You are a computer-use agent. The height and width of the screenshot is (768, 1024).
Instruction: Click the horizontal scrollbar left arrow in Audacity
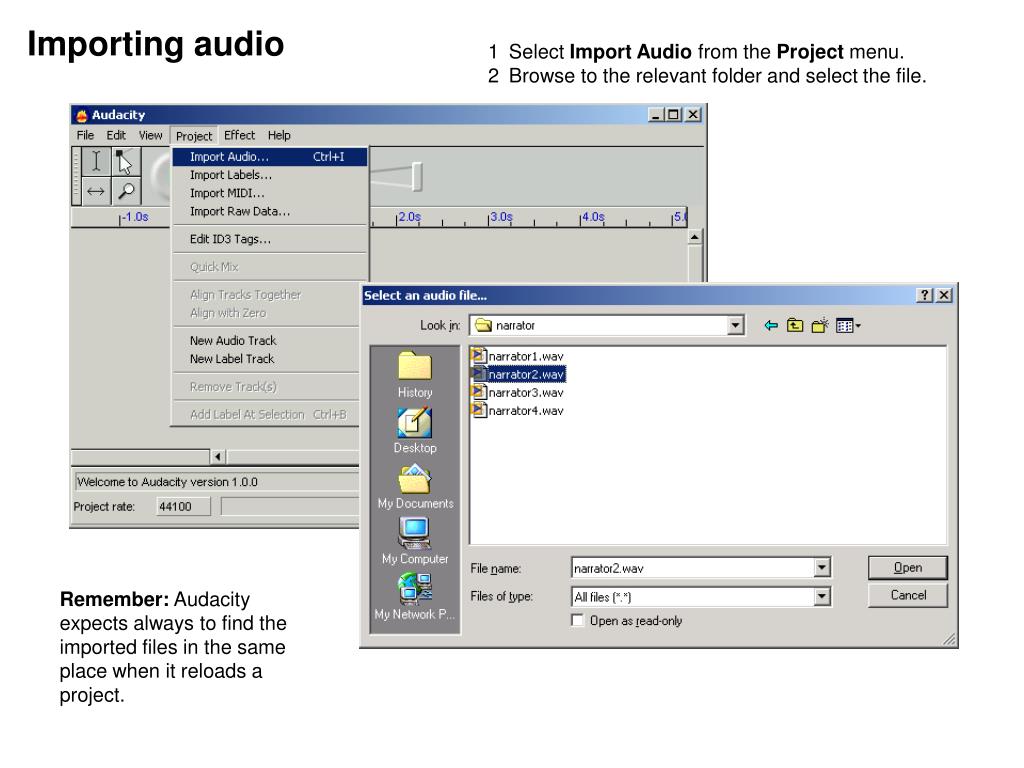(x=218, y=456)
